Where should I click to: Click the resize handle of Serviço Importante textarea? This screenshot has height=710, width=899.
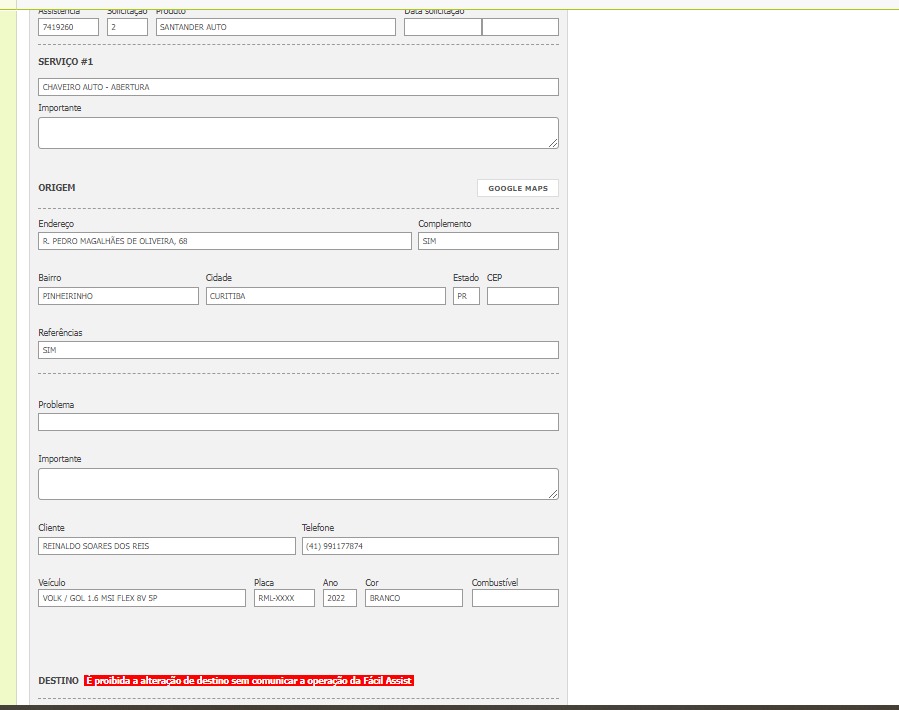[x=553, y=143]
